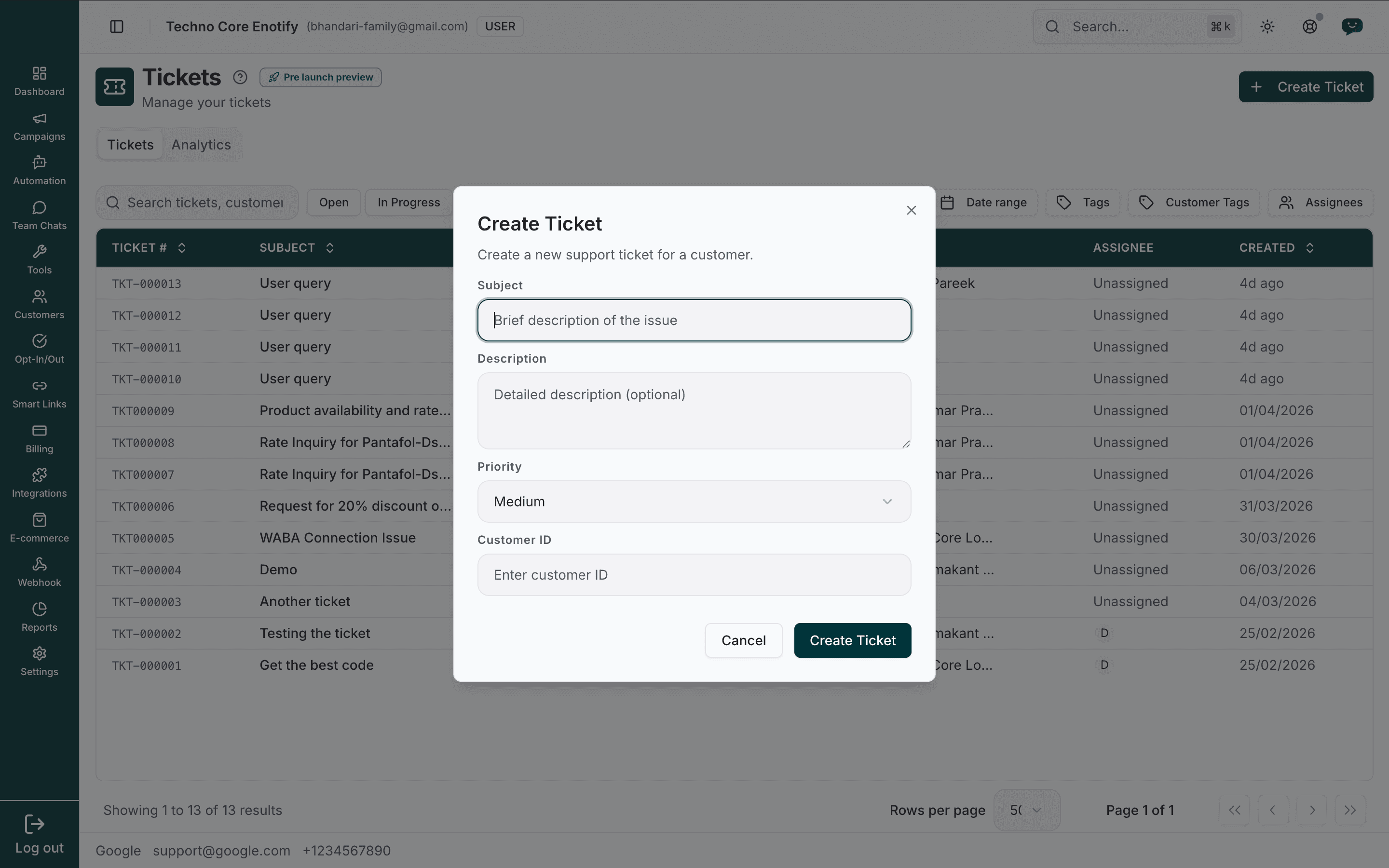Go to Customers in the sidebar
This screenshot has width=1389, height=868.
click(39, 305)
